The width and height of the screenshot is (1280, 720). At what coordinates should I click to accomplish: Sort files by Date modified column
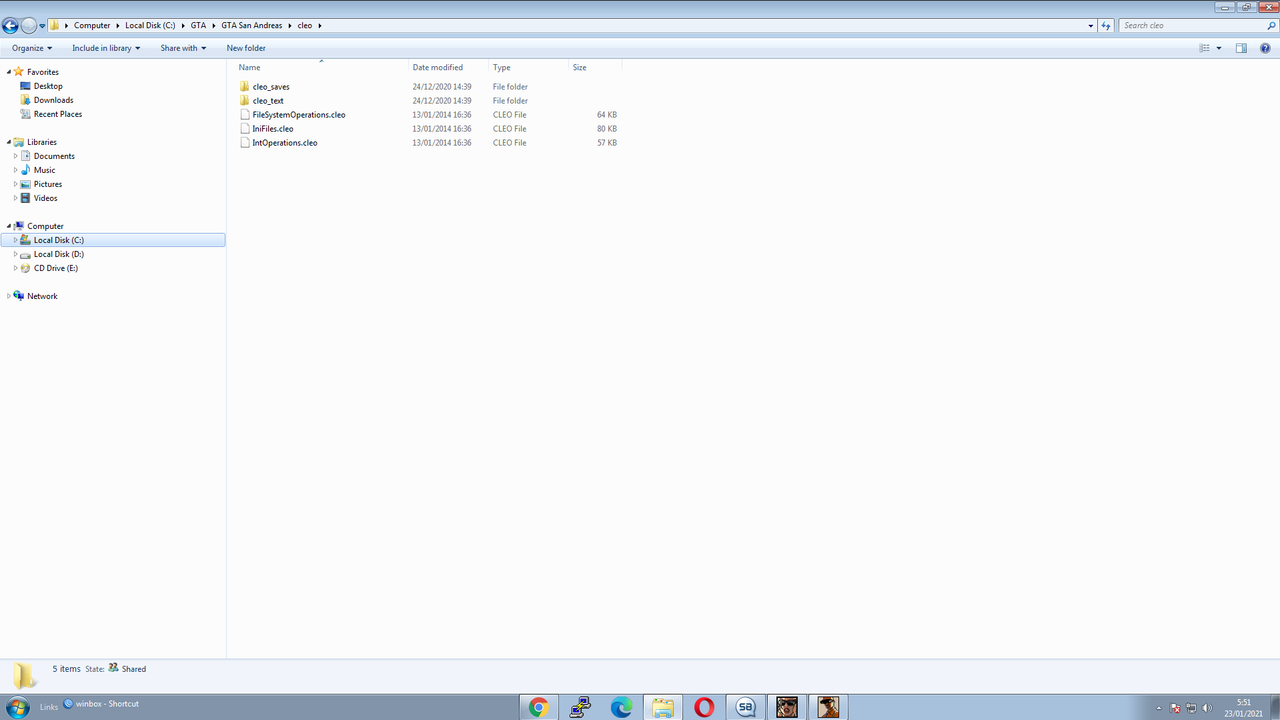coord(448,67)
